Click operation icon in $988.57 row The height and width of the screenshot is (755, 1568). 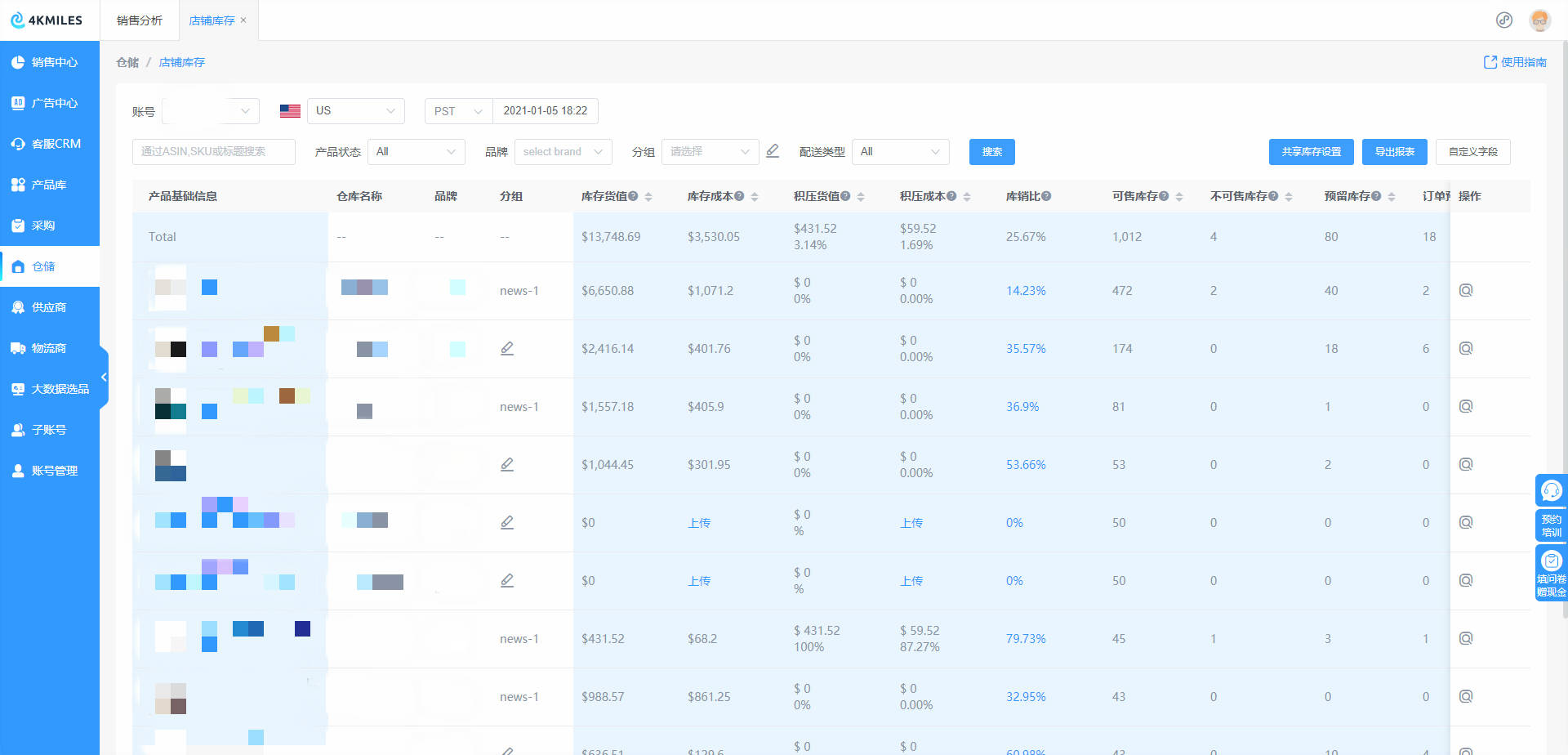(1466, 696)
